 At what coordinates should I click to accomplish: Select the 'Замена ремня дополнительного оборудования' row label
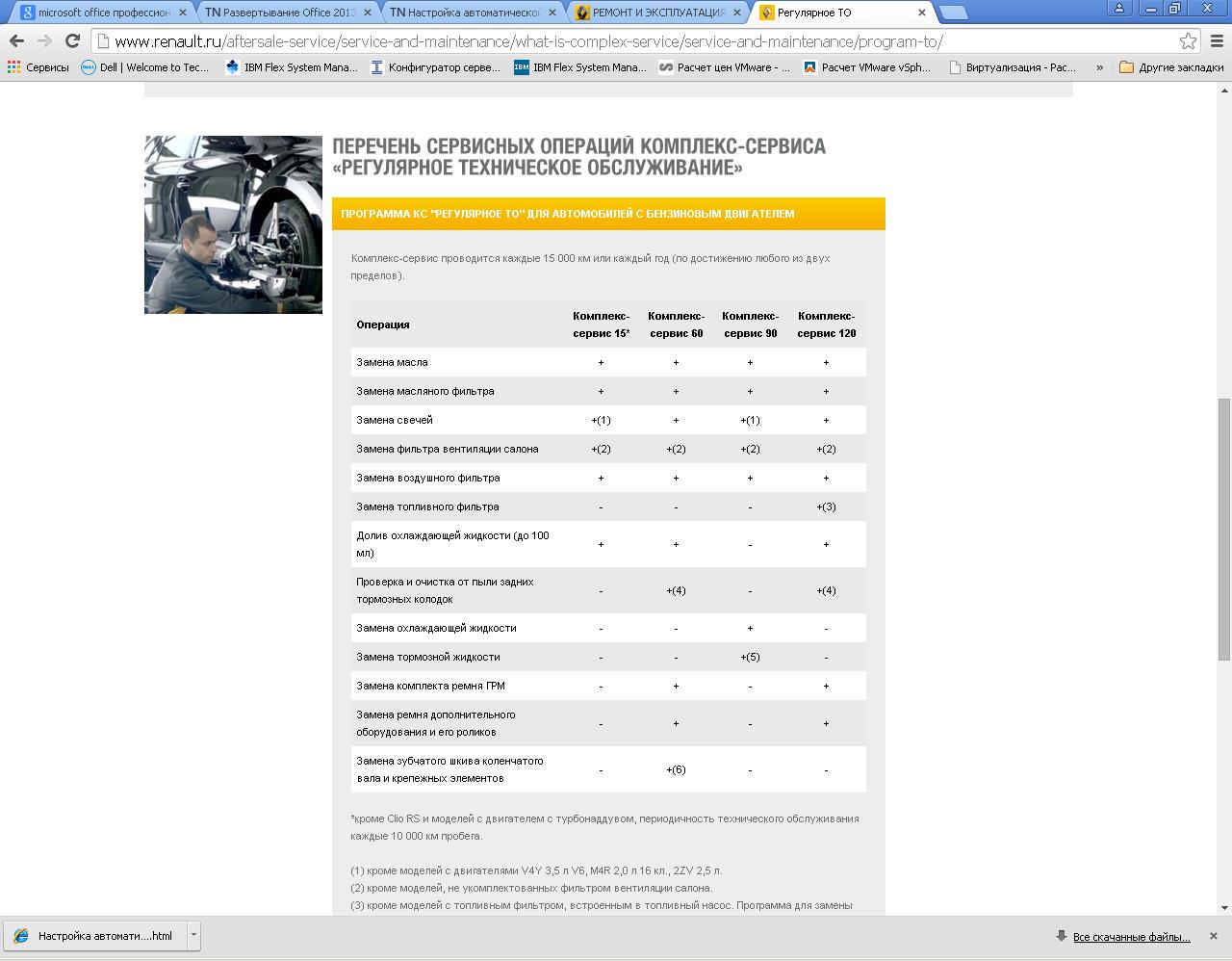point(436,723)
